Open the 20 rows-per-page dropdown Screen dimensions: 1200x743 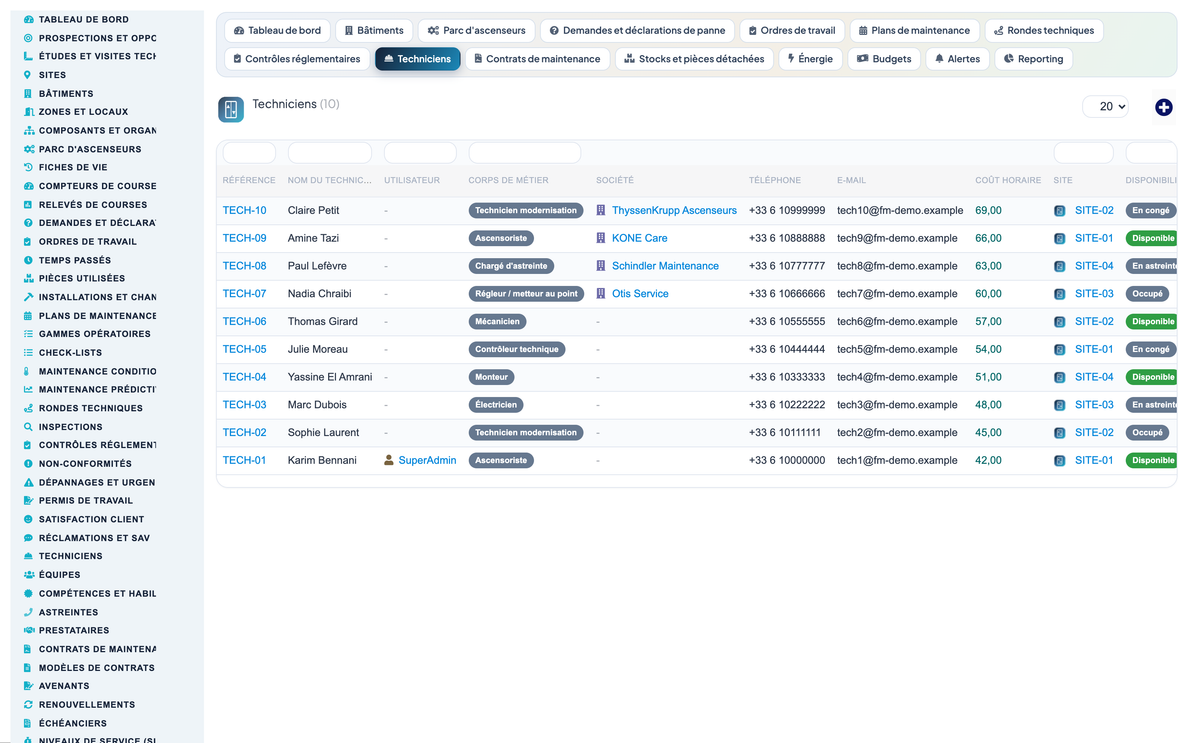click(x=1105, y=106)
